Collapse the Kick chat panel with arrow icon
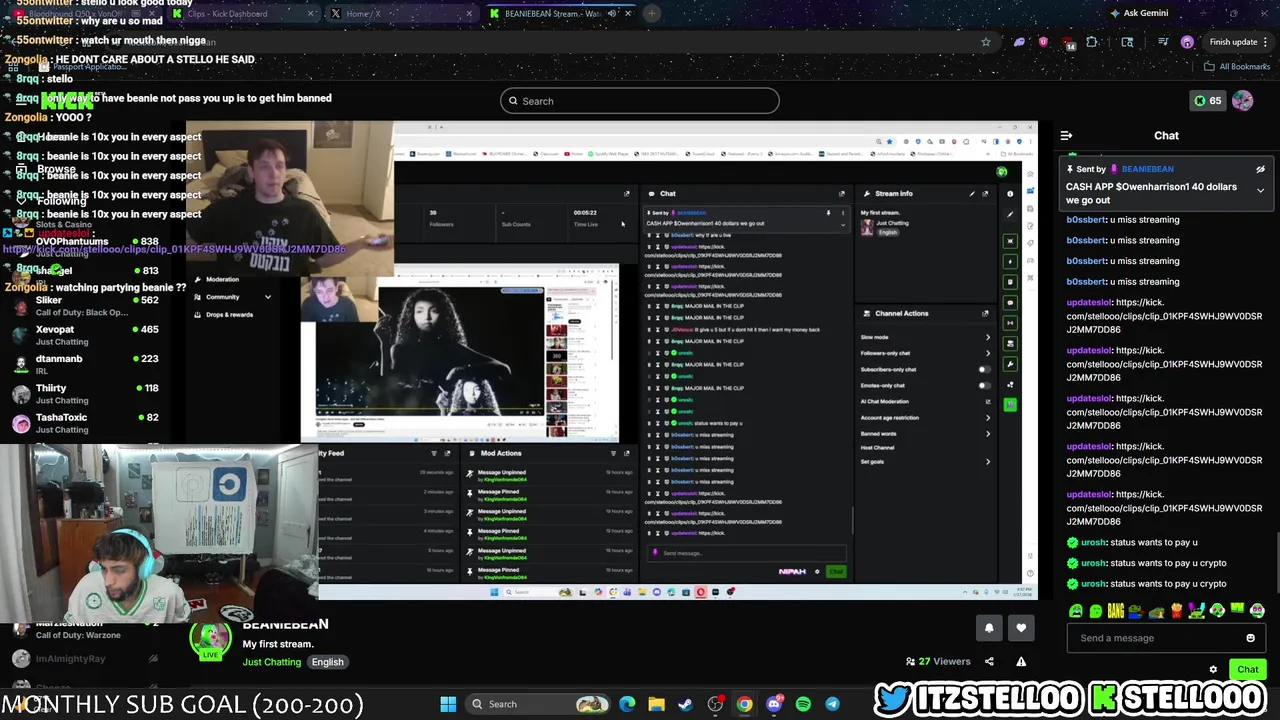 tap(1066, 135)
